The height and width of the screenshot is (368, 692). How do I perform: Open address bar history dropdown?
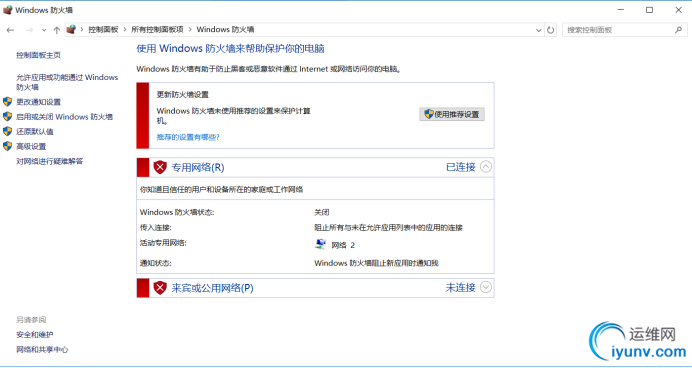(x=538, y=30)
